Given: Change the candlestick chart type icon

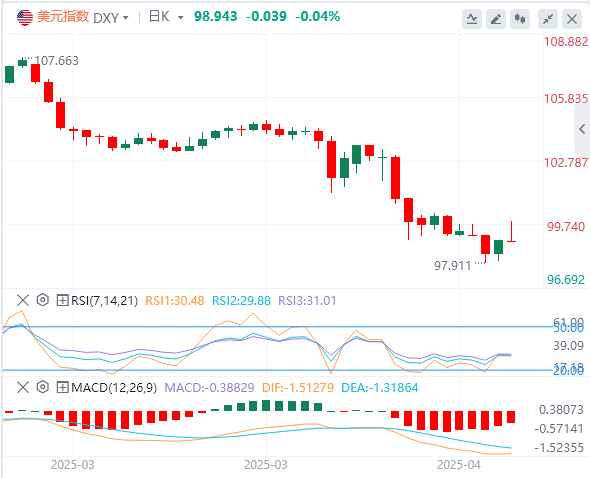Looking at the screenshot, I should (520, 18).
